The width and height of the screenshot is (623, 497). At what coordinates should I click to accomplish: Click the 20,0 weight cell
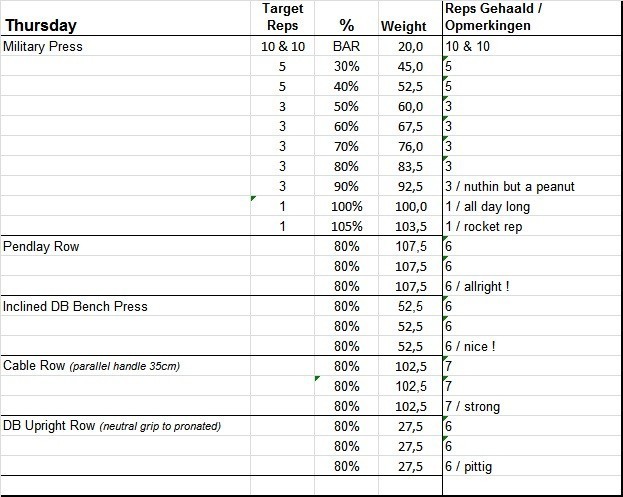(410, 46)
